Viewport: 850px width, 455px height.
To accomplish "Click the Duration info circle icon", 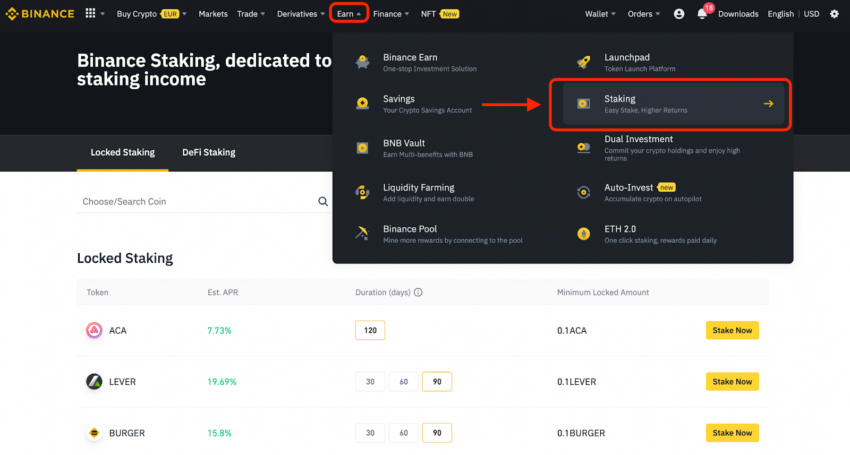I will pos(418,292).
